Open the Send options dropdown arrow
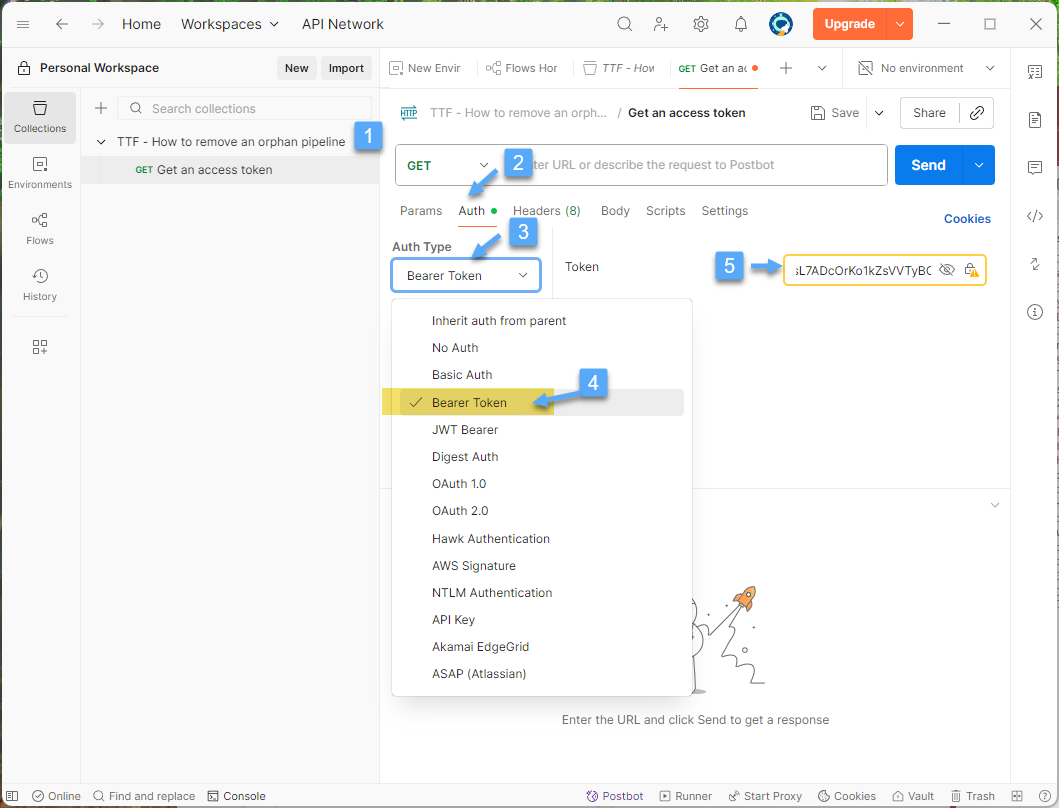Image resolution: width=1059 pixels, height=808 pixels. 979,165
